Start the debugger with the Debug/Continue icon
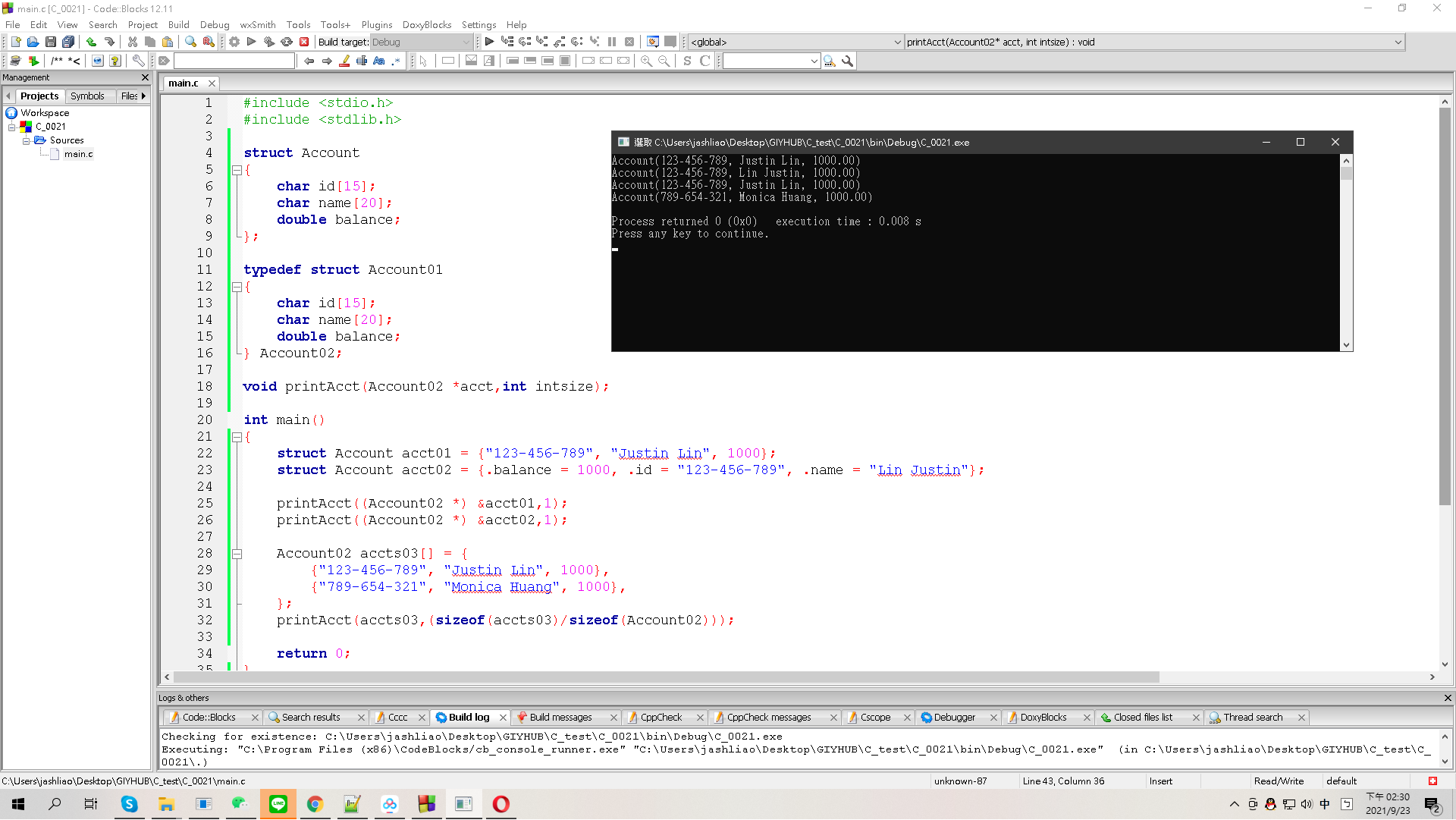Image resolution: width=1456 pixels, height=820 pixels. click(x=489, y=42)
